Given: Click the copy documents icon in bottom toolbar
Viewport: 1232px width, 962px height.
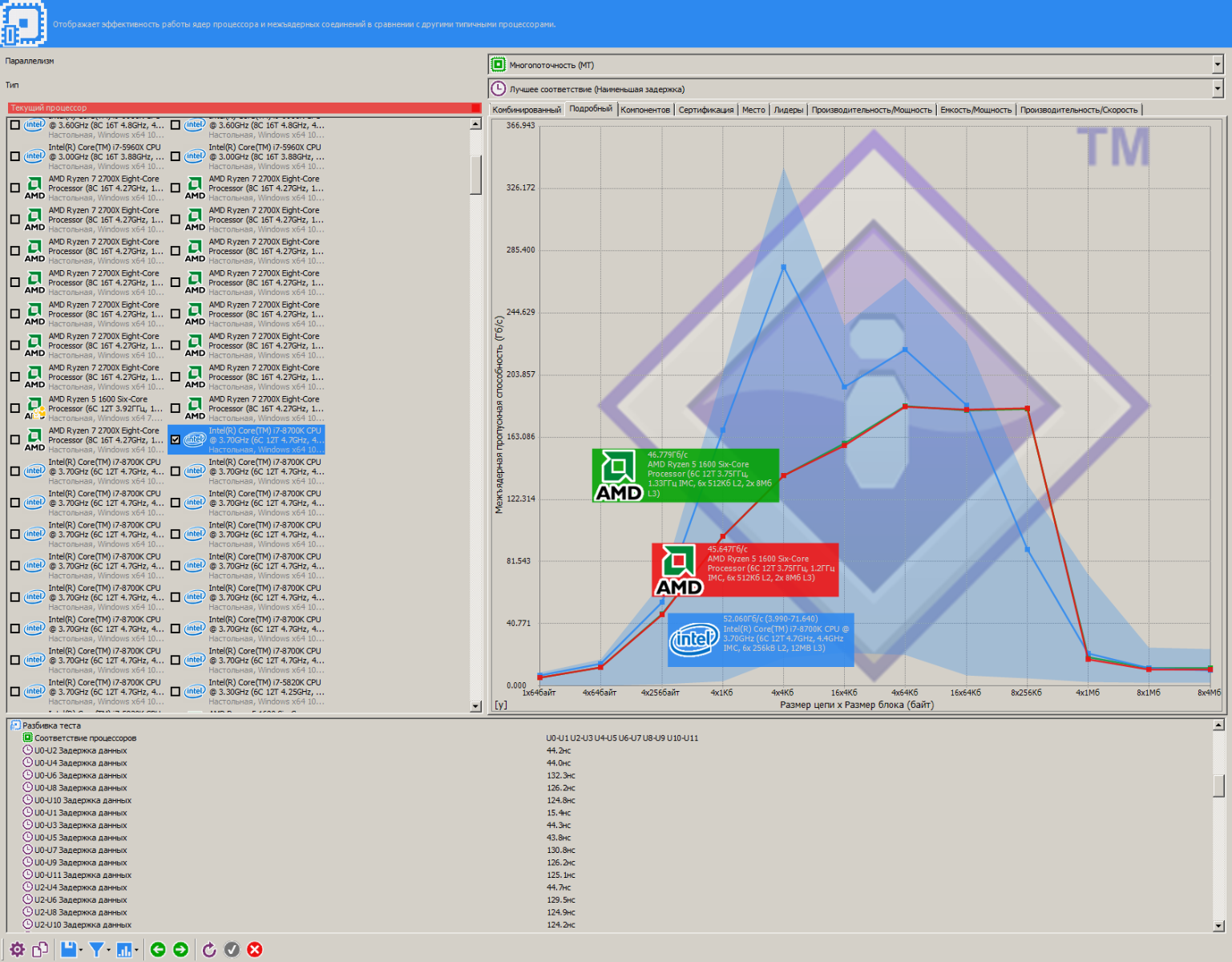Looking at the screenshot, I should pos(40,950).
